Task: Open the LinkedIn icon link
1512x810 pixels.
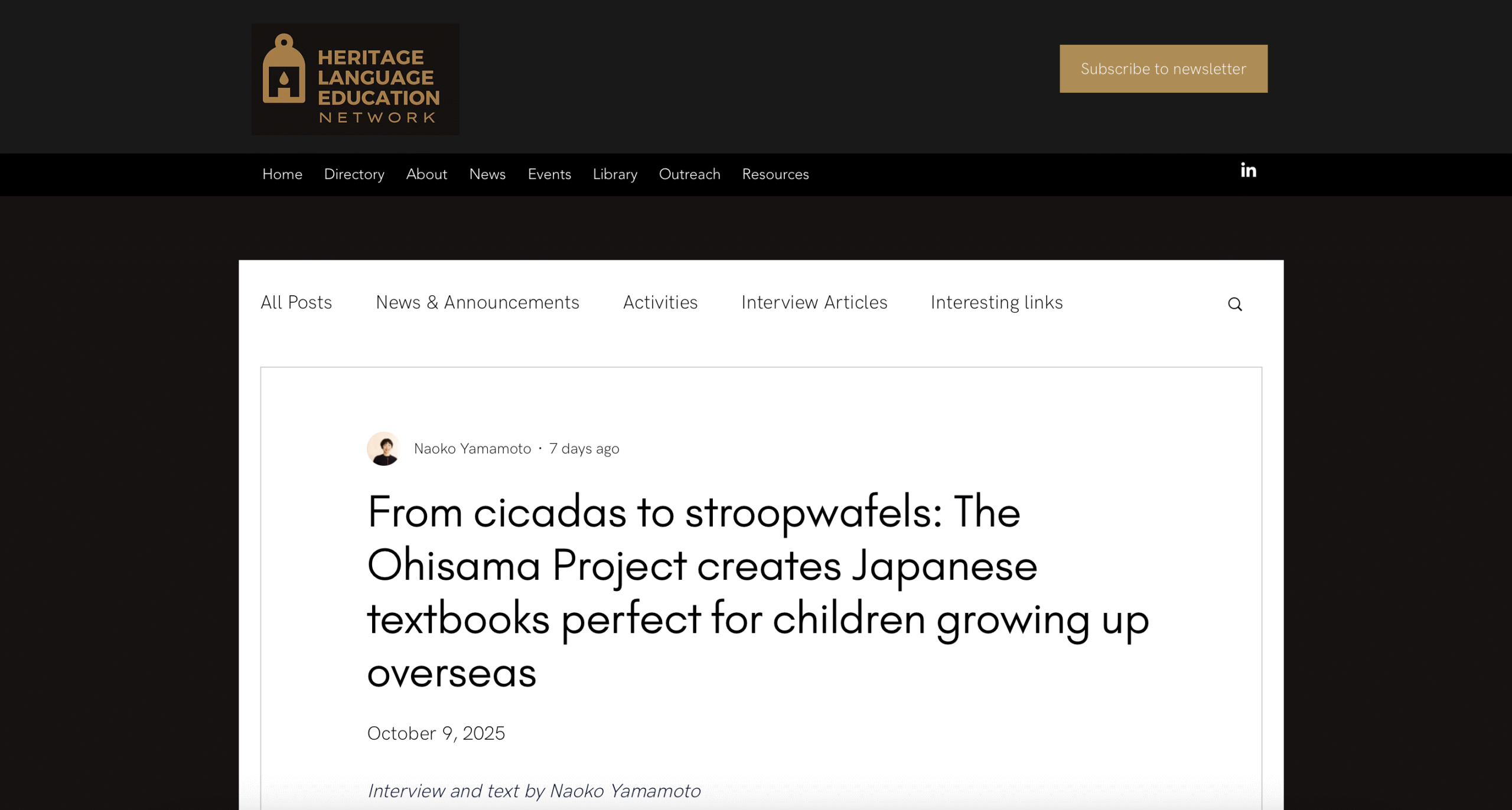Action: click(x=1248, y=171)
